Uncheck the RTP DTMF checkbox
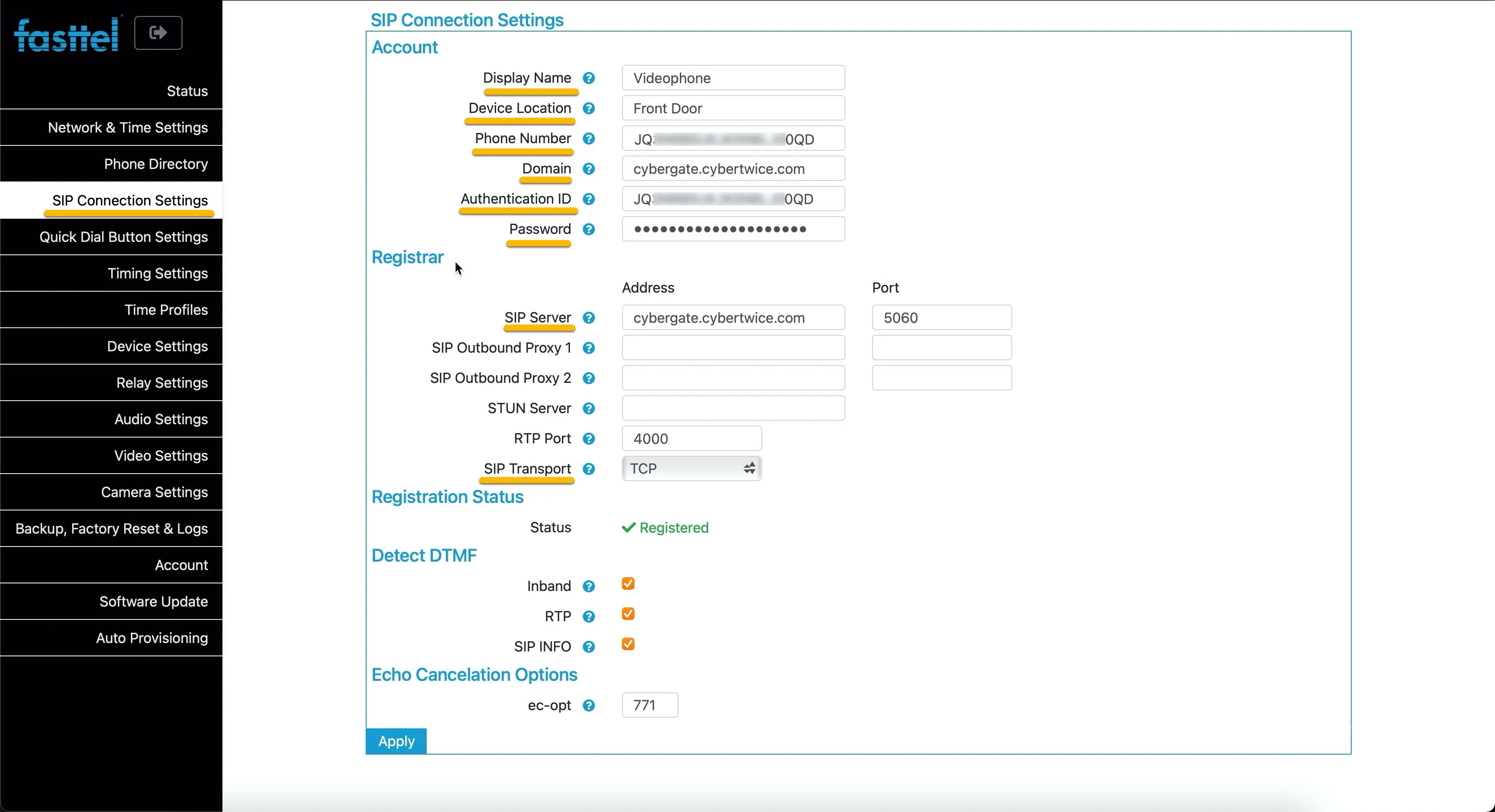1495x812 pixels. pyautogui.click(x=628, y=614)
